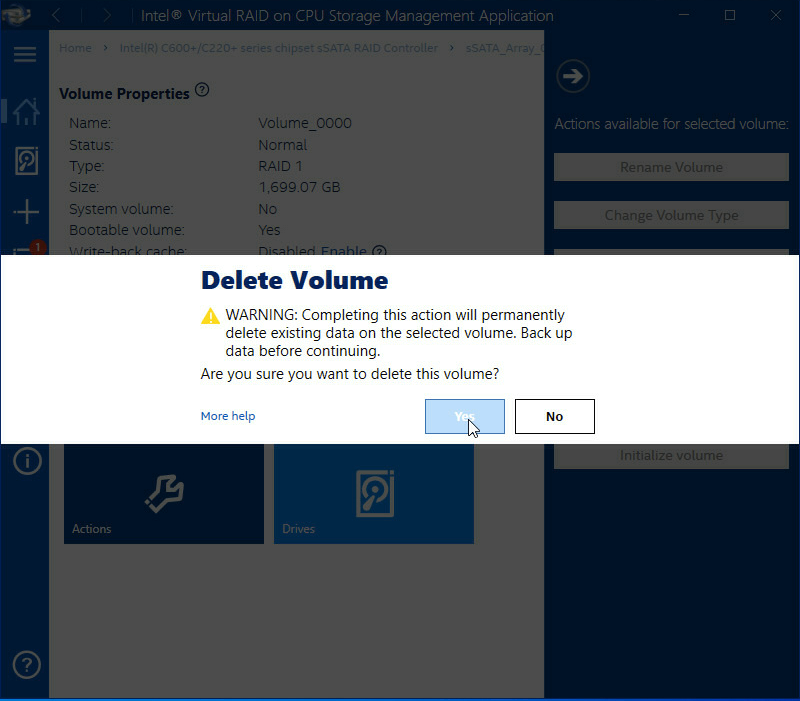The image size is (800, 701).
Task: Navigate forward with the title bar arrow
Action: [x=106, y=16]
